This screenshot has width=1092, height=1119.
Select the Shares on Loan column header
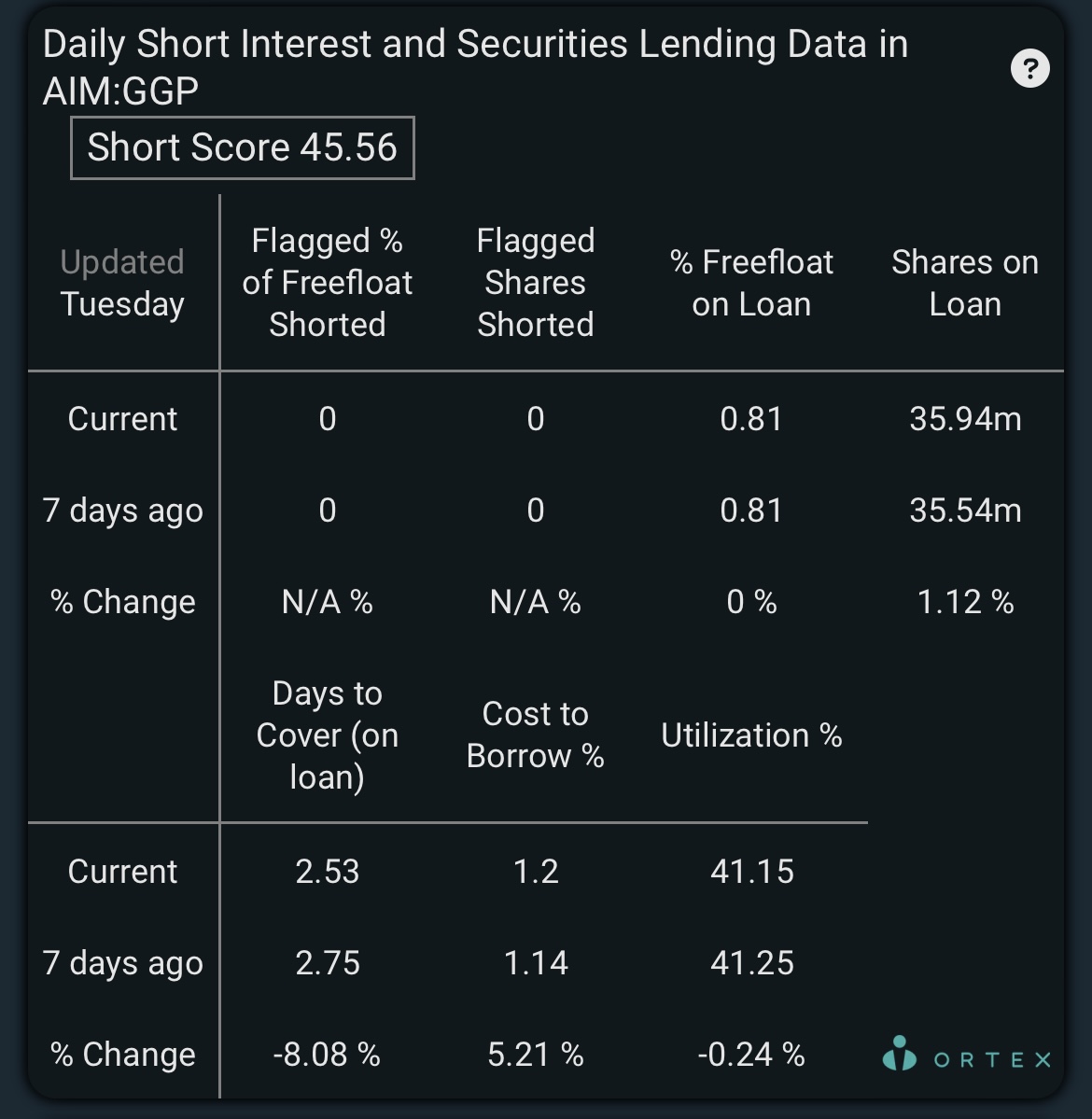click(x=965, y=284)
